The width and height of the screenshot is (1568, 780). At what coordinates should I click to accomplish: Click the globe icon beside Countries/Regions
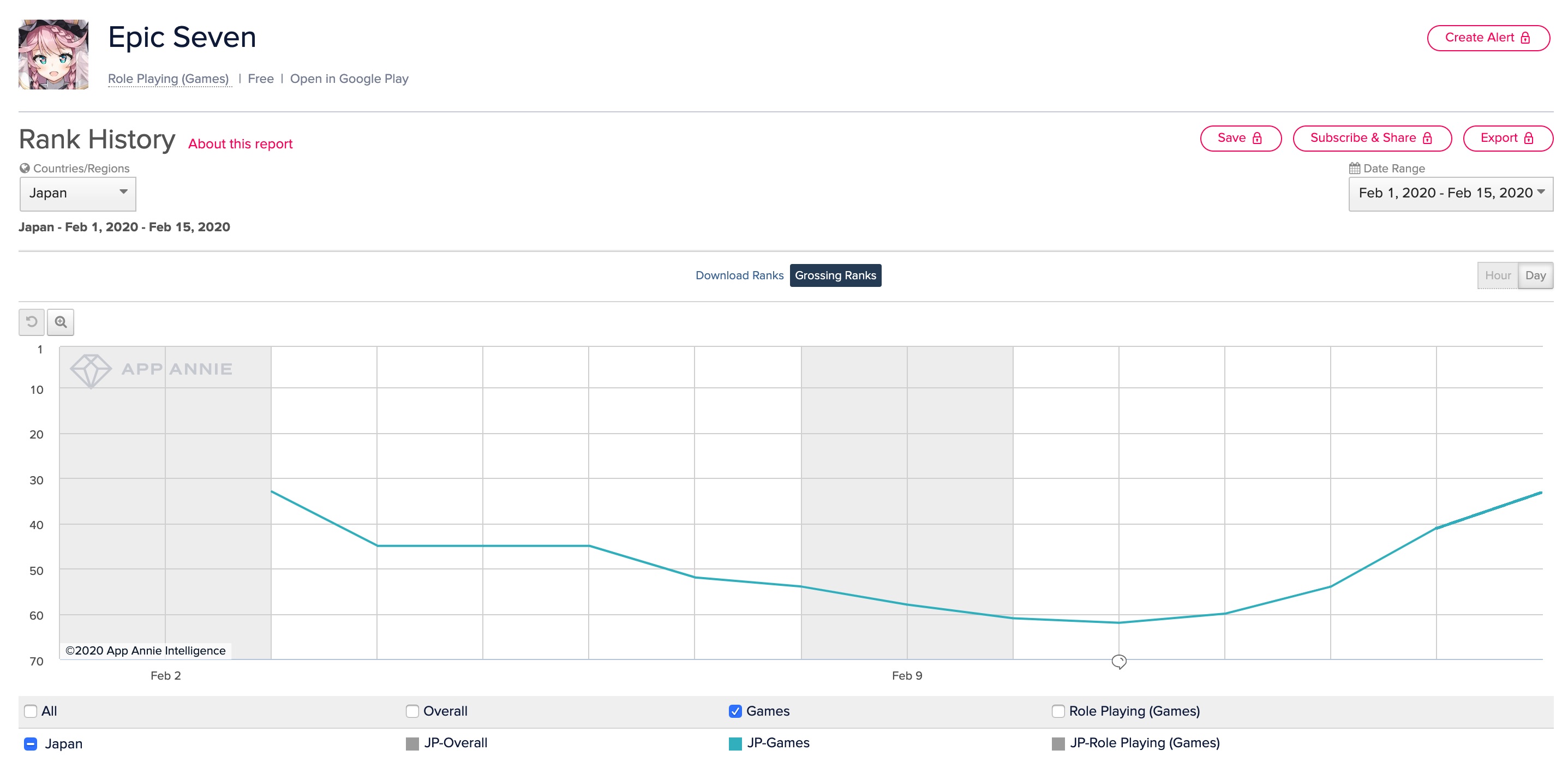(x=25, y=168)
